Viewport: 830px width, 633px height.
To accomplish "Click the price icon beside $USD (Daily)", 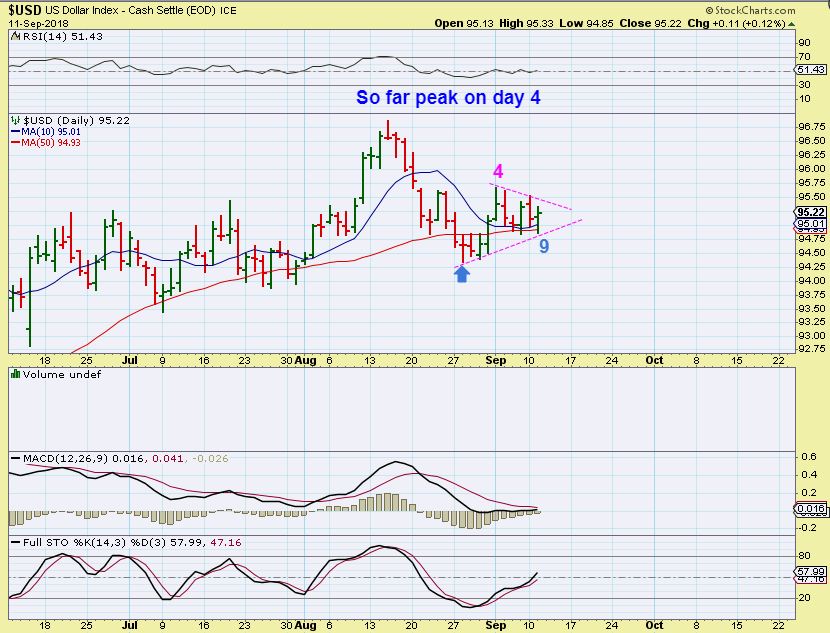I will 15,120.
